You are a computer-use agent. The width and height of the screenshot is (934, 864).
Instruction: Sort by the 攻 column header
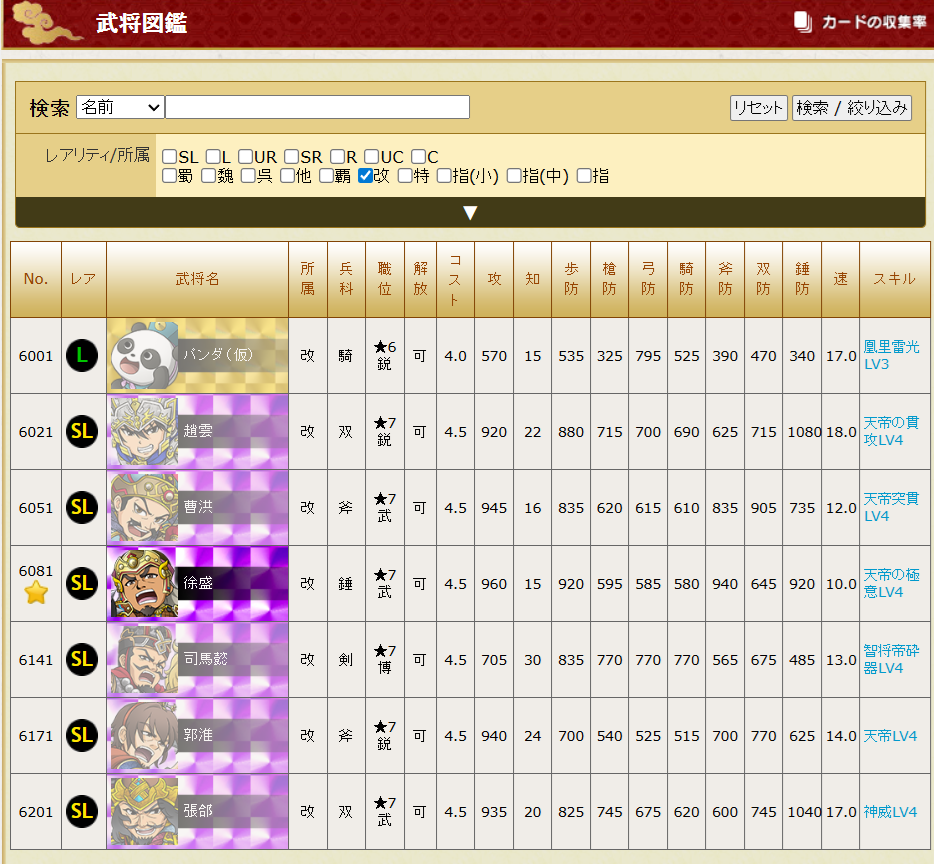pos(494,279)
